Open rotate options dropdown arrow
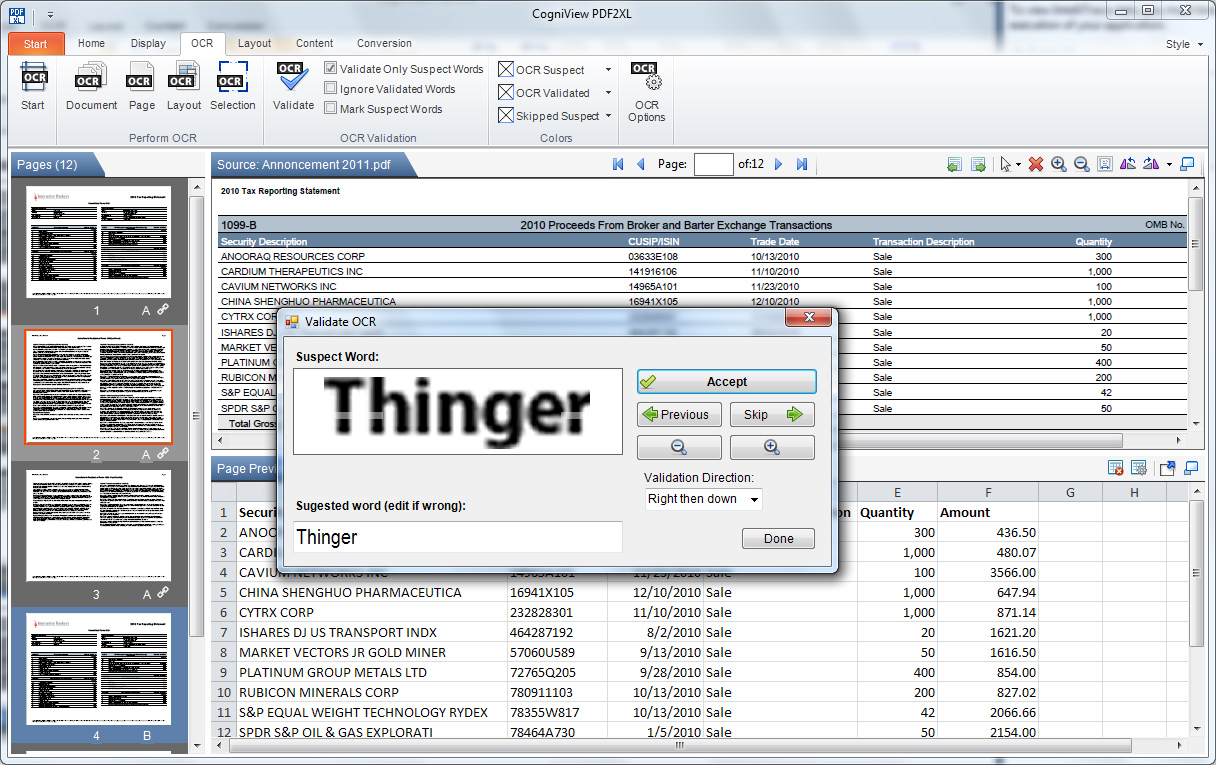The width and height of the screenshot is (1216, 765). [x=1168, y=165]
